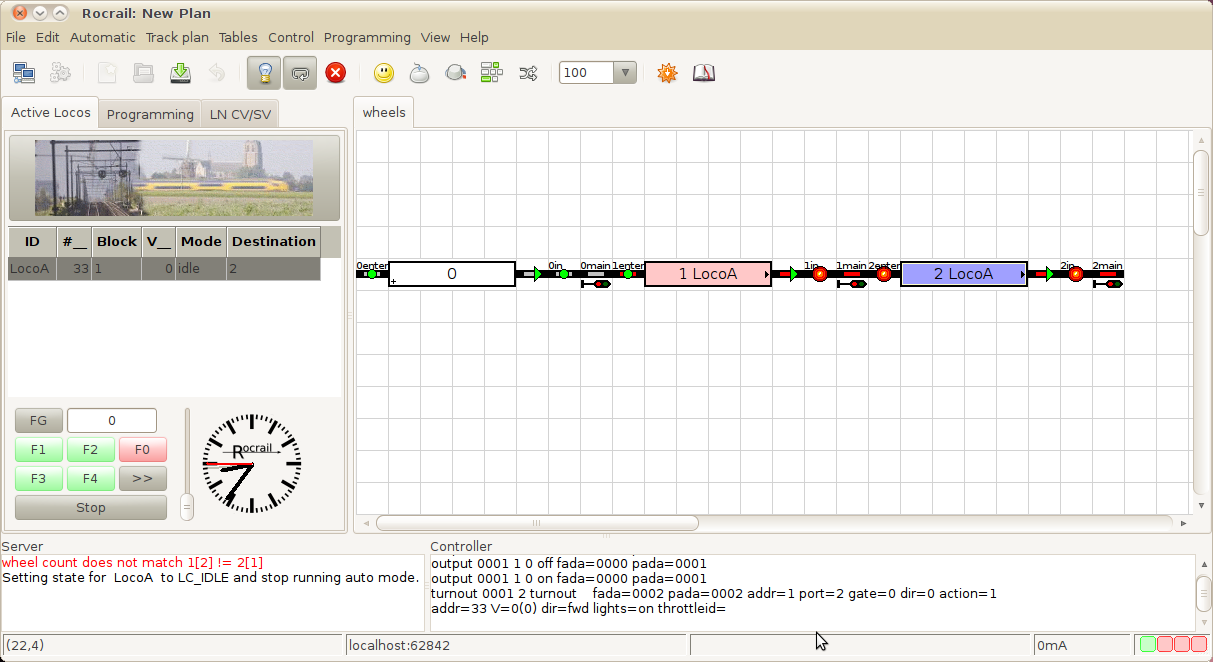The height and width of the screenshot is (662, 1213).
Task: Open the zoom 100 dropdown arrow
Action: (625, 73)
